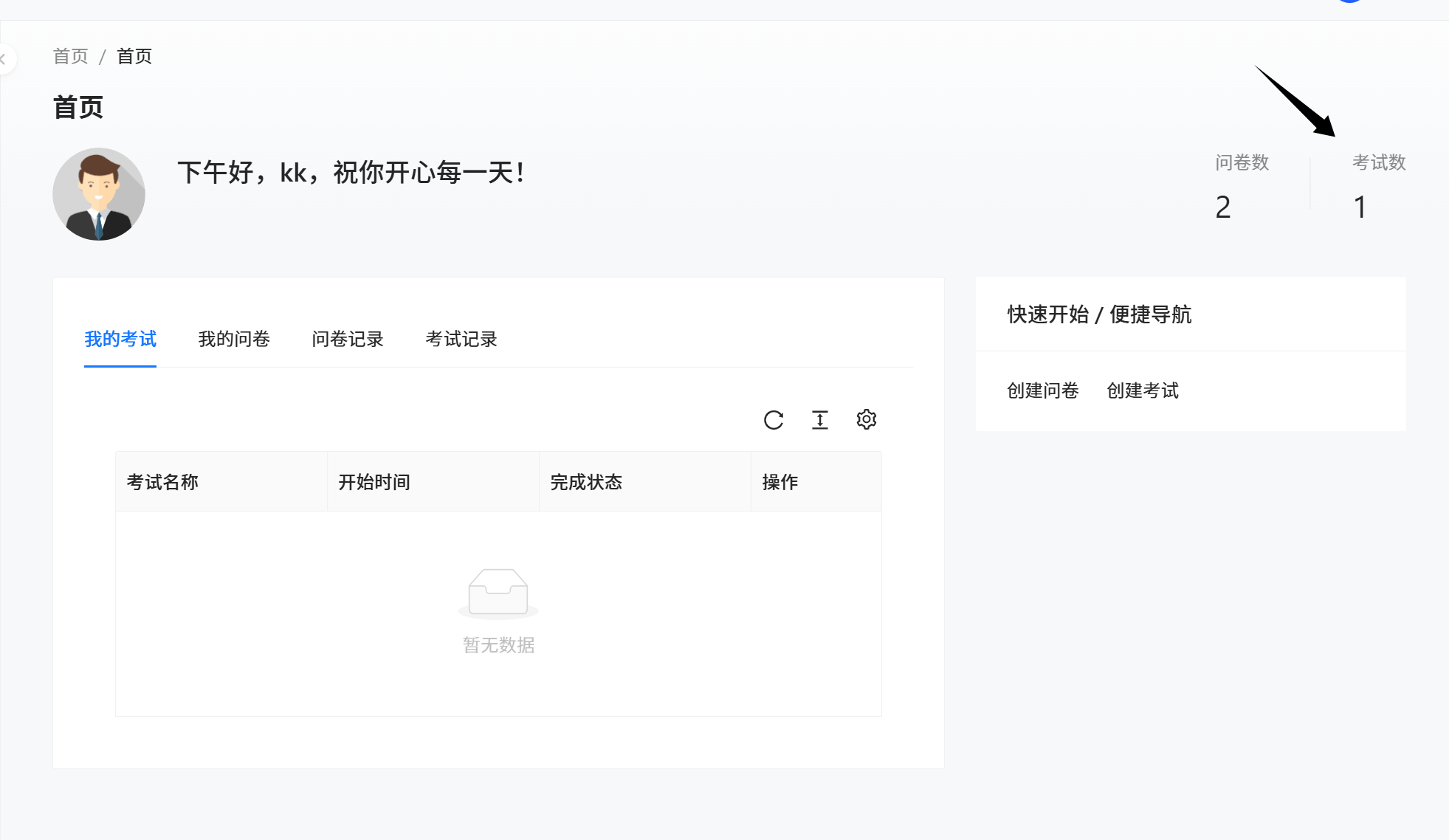Click the 完成状态 column header

(x=586, y=482)
